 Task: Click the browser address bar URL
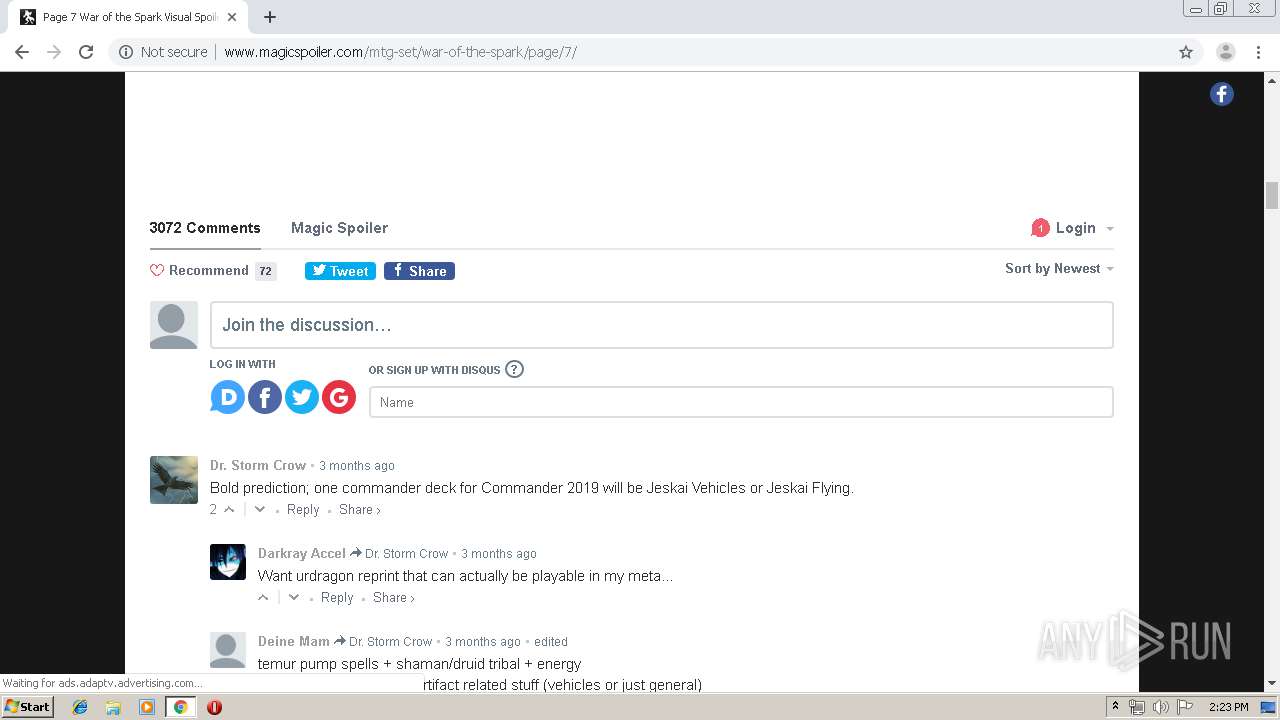(400, 52)
